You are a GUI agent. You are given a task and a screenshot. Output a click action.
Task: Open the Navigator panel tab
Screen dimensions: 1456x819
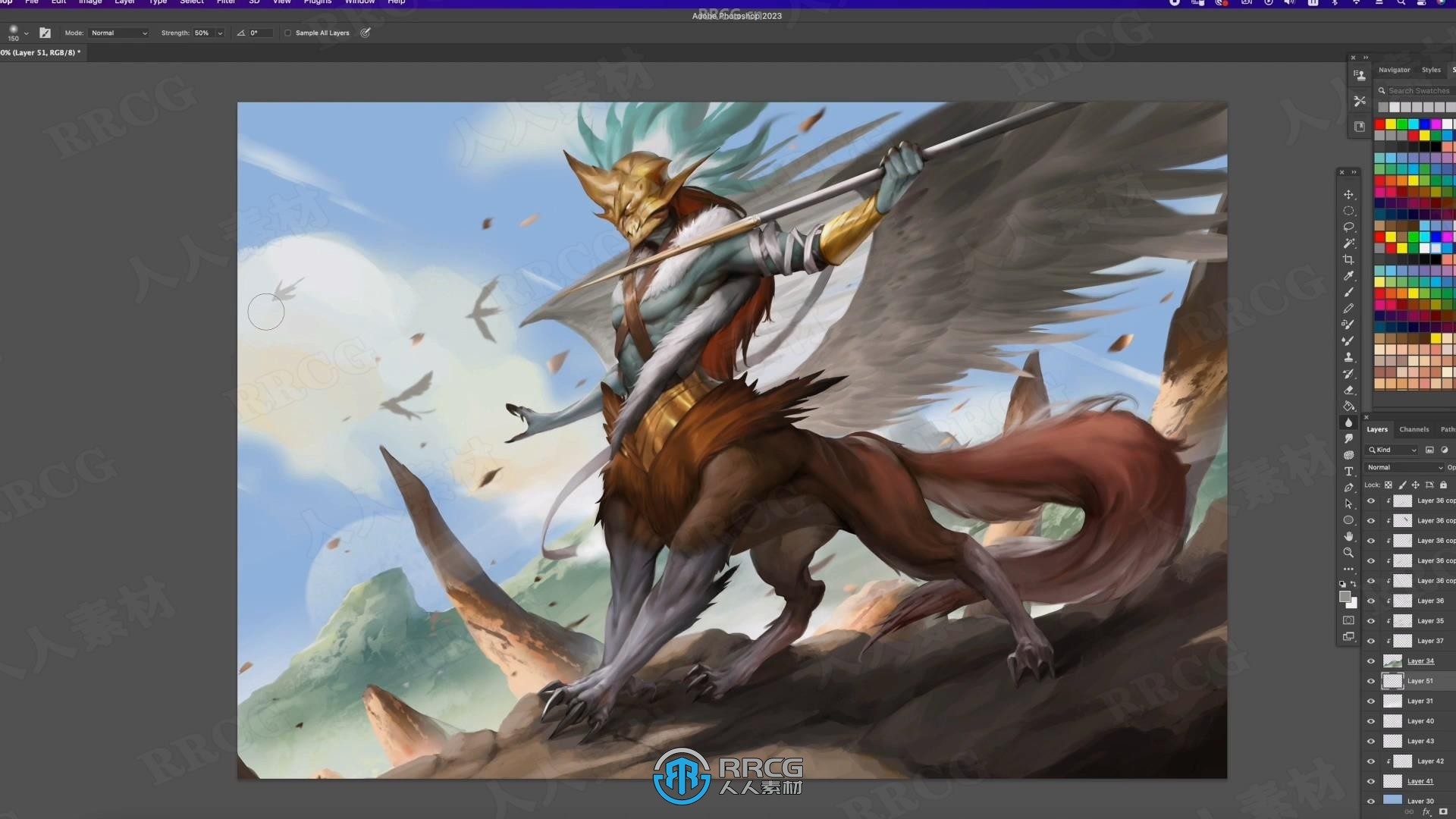[x=1395, y=70]
